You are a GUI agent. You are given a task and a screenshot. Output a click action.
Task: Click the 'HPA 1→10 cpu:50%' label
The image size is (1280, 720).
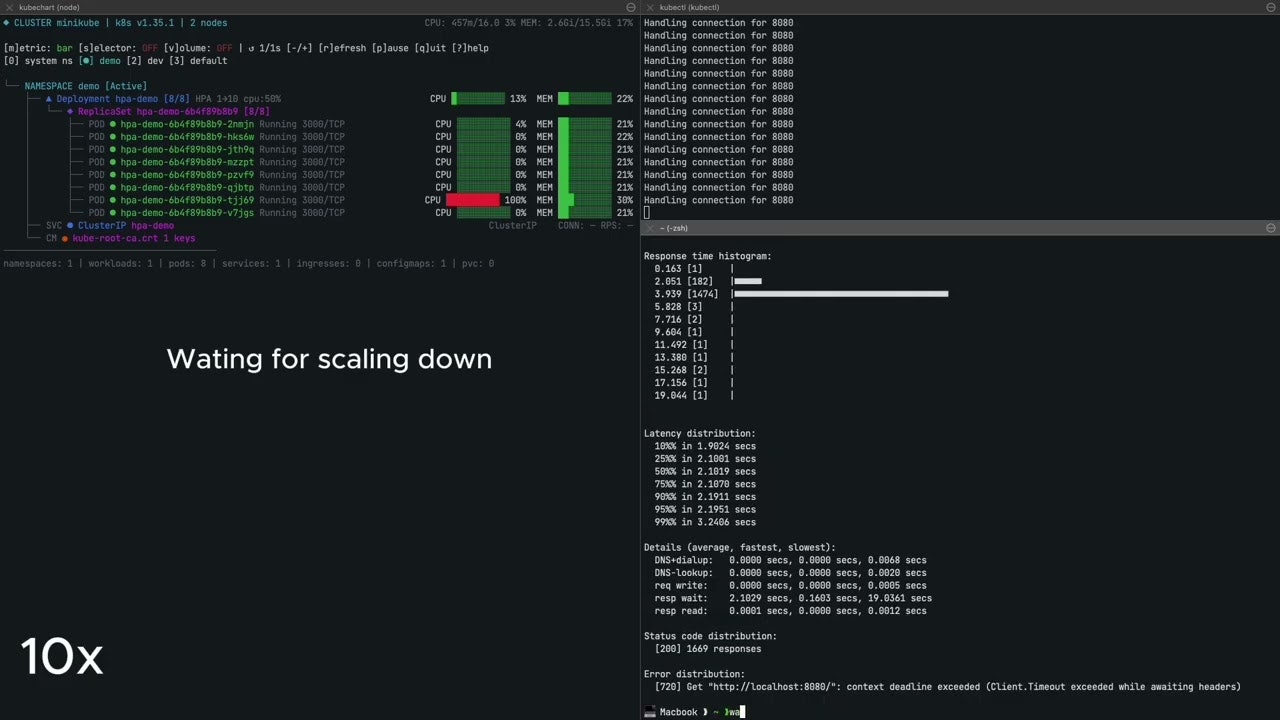[x=238, y=99]
